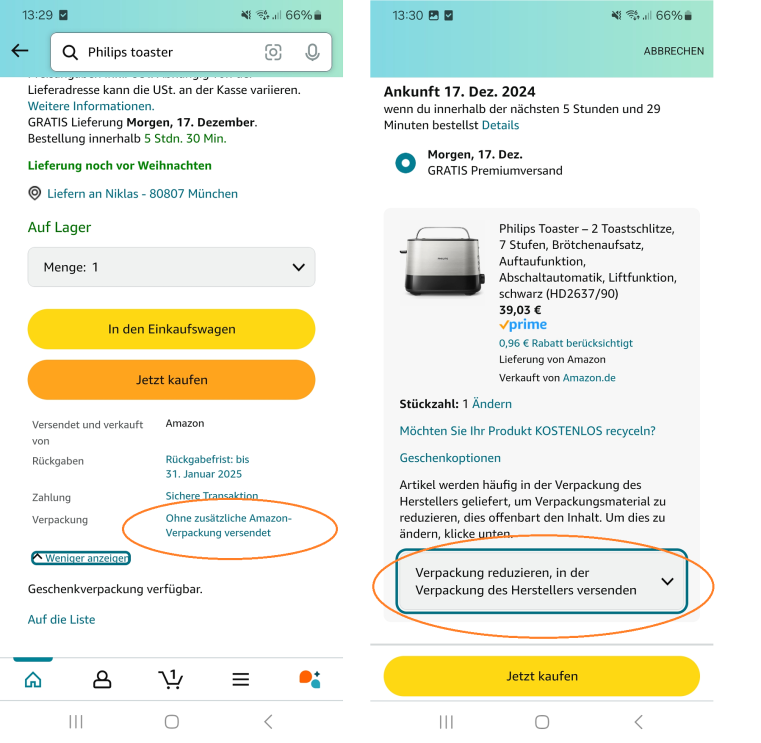Tap ABBRECHEN to cancel checkout
Viewport: 761px width, 743px height.
(x=674, y=51)
